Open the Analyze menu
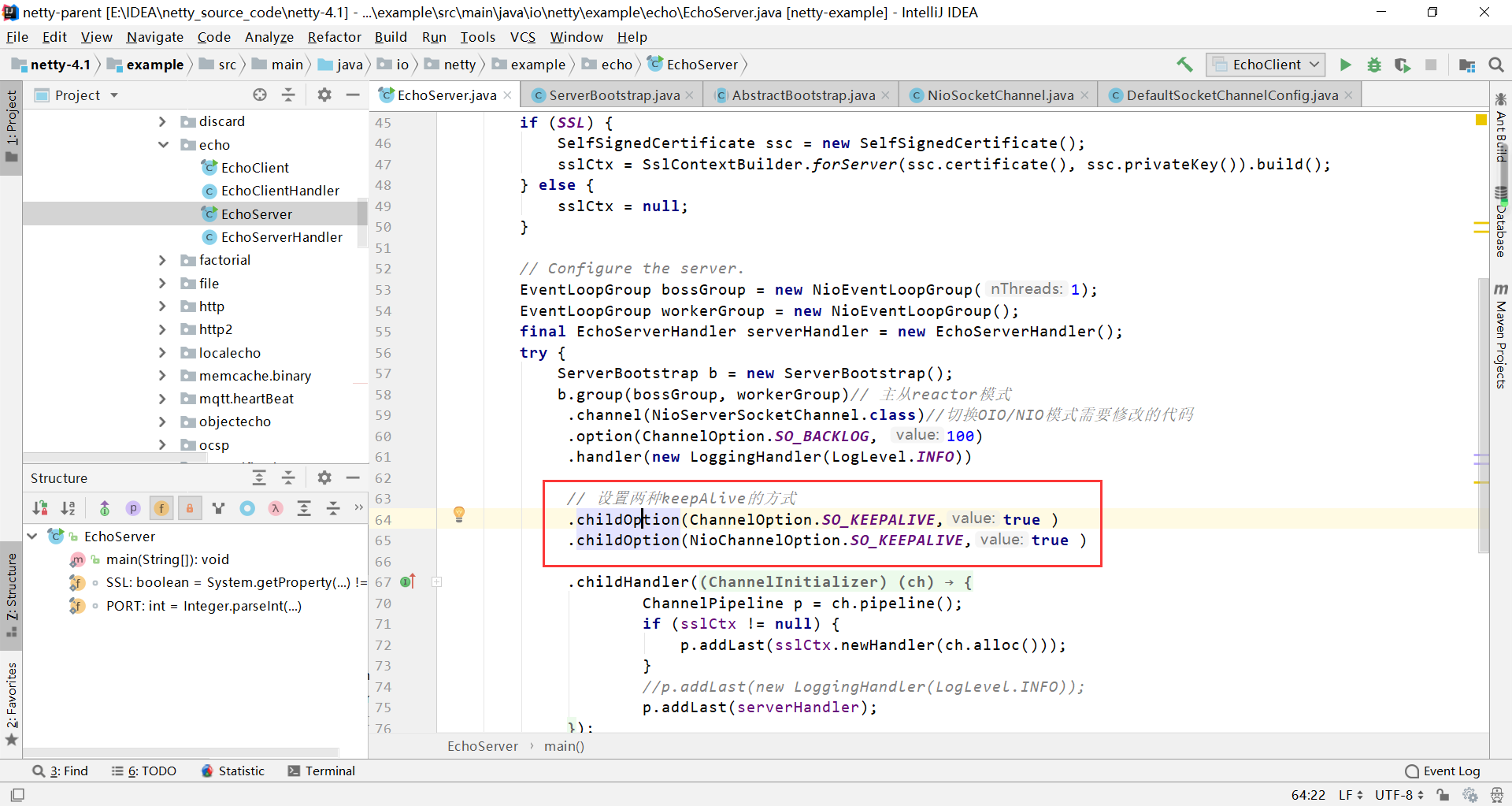1512x806 pixels. tap(269, 37)
